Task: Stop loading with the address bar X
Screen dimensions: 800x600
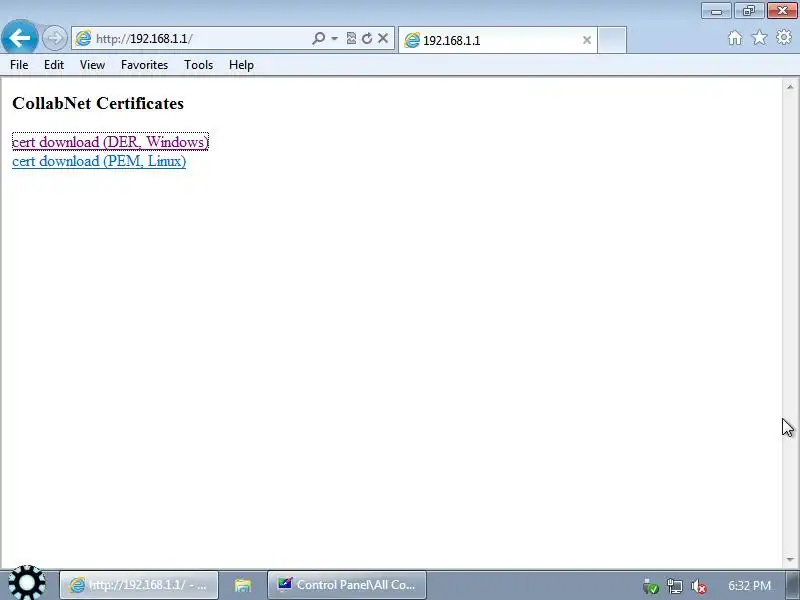Action: (x=383, y=38)
